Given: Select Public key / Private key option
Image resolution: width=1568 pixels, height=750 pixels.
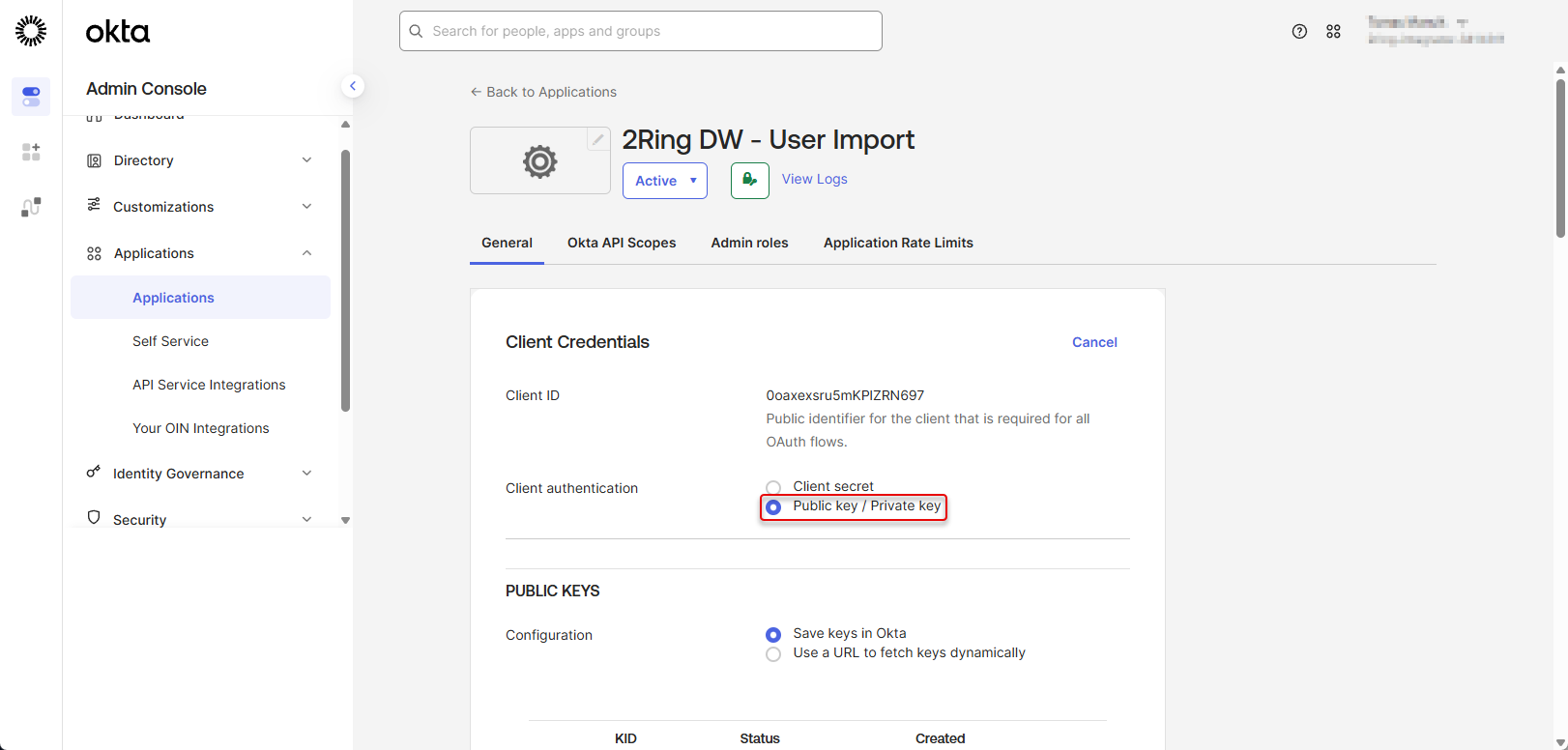Looking at the screenshot, I should (773, 507).
